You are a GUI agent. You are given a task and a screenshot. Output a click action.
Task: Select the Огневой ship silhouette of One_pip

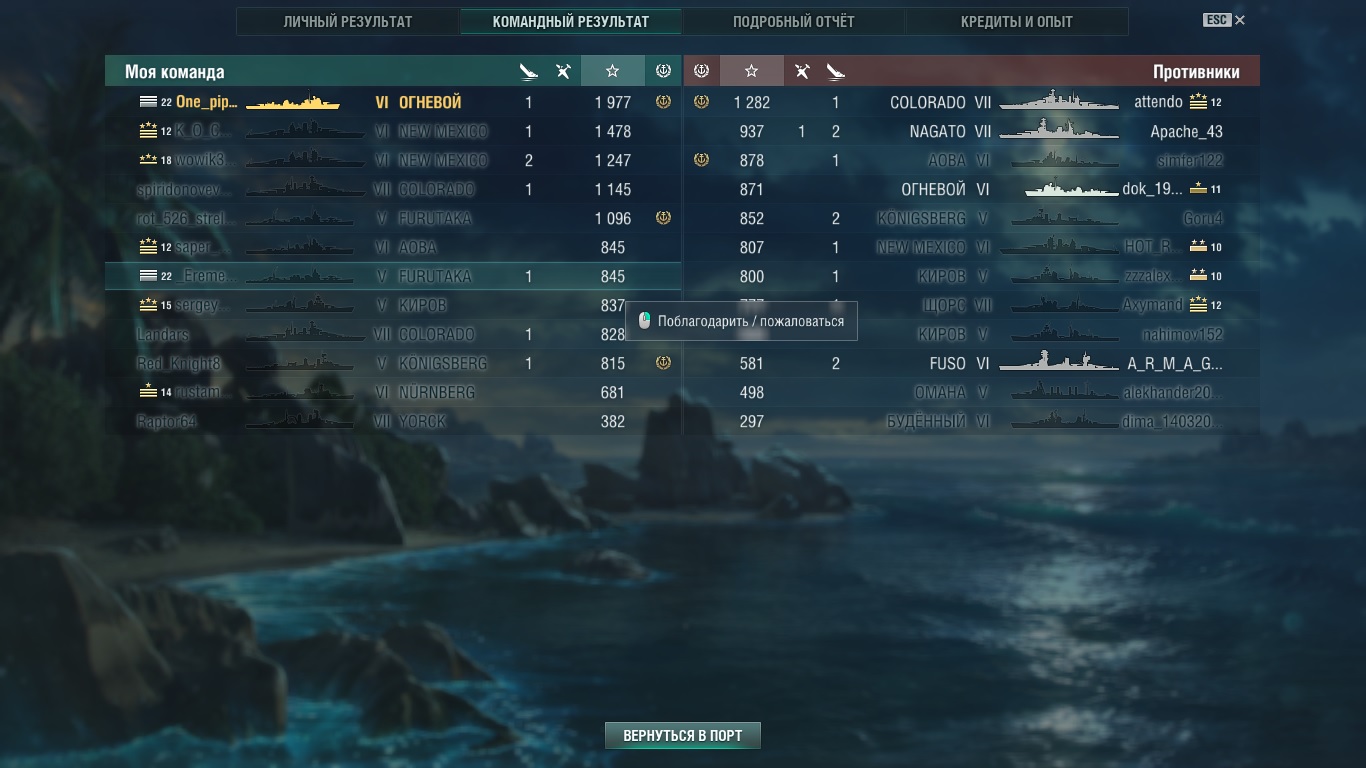[293, 102]
